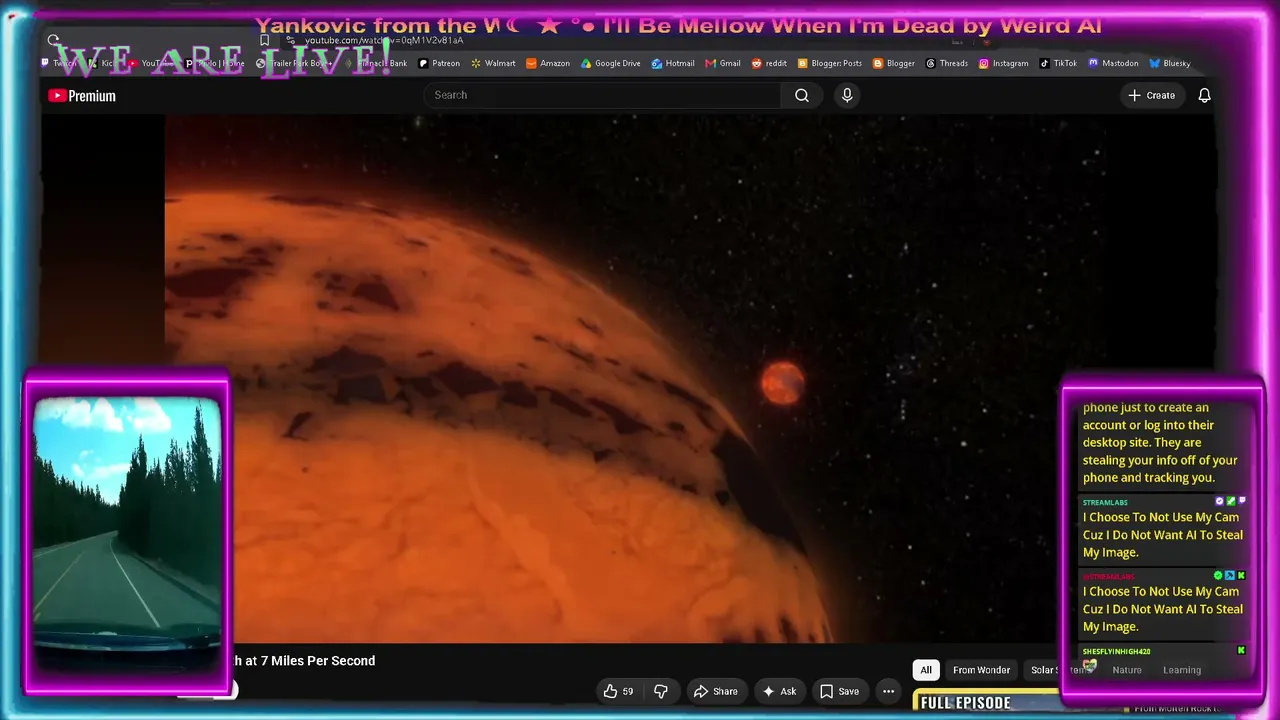Open the Instagram bookmark

pyautogui.click(x=1003, y=63)
